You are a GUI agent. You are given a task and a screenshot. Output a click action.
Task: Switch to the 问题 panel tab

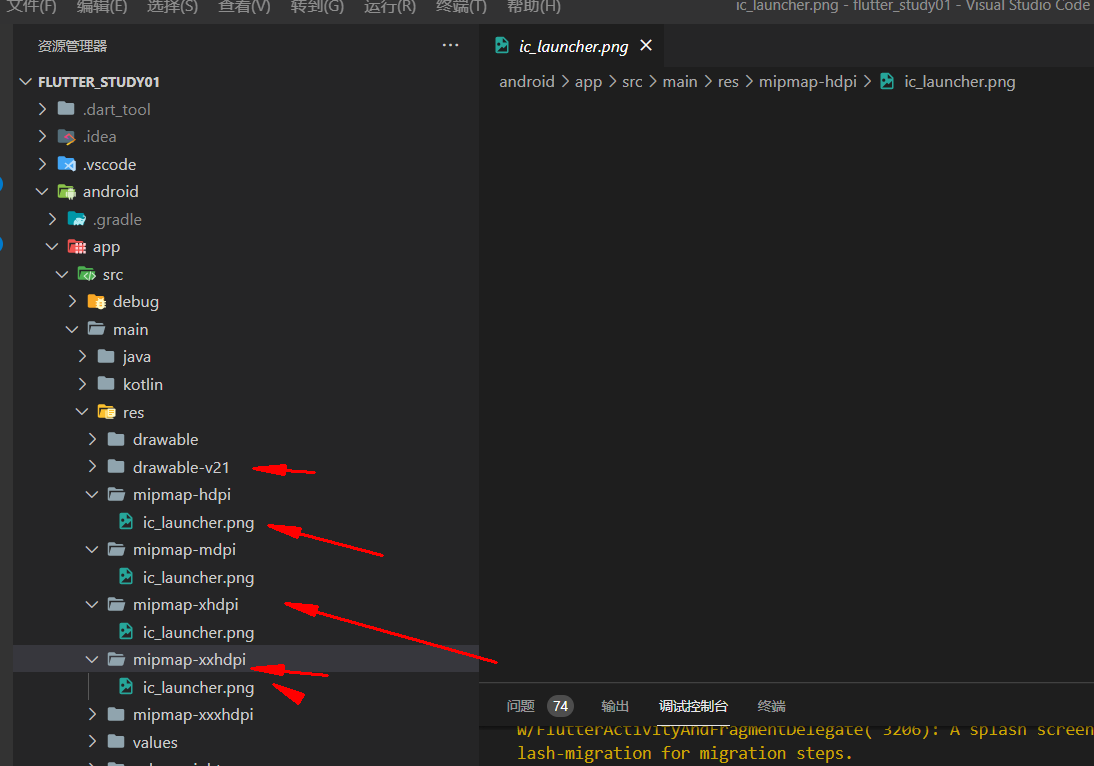[520, 706]
